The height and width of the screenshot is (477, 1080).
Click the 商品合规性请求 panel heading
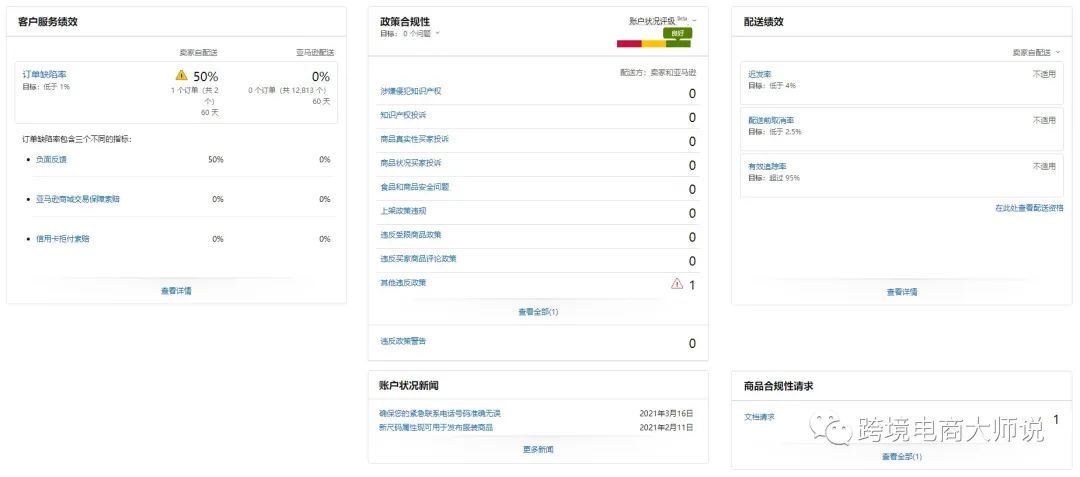tap(778, 386)
